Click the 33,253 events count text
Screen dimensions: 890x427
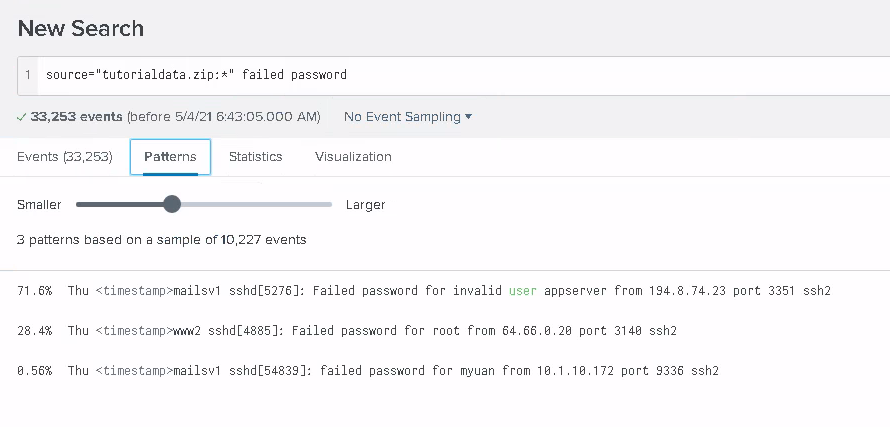point(77,117)
